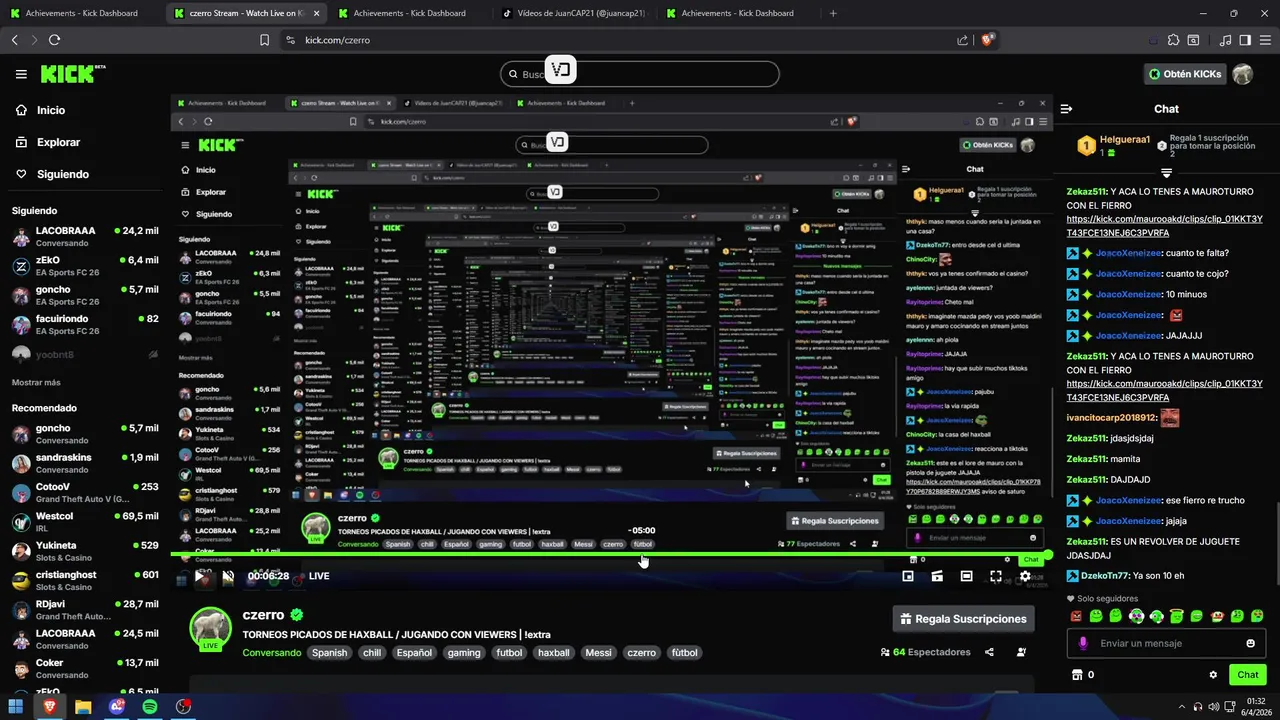This screenshot has height=720, width=1280.
Task: Open the video player settings gear
Action: tap(1025, 576)
